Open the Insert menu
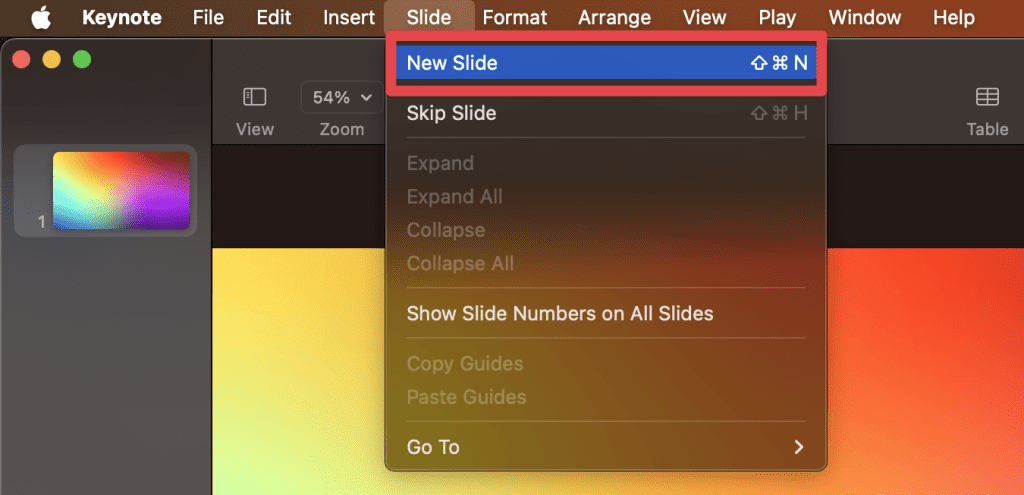The image size is (1024, 495). click(349, 17)
